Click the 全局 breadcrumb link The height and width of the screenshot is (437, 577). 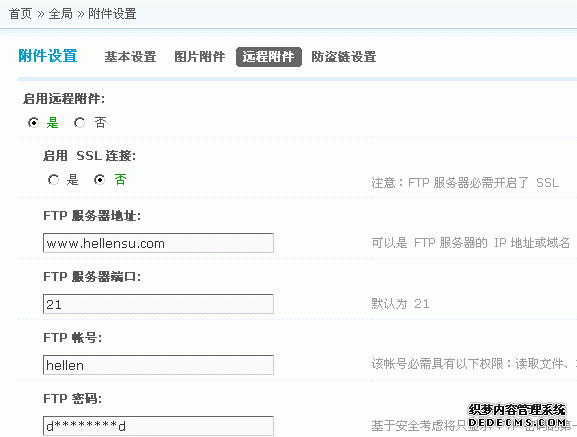click(61, 14)
